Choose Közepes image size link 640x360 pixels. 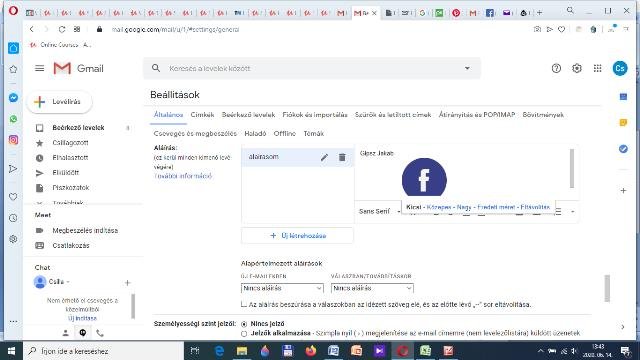pos(439,207)
